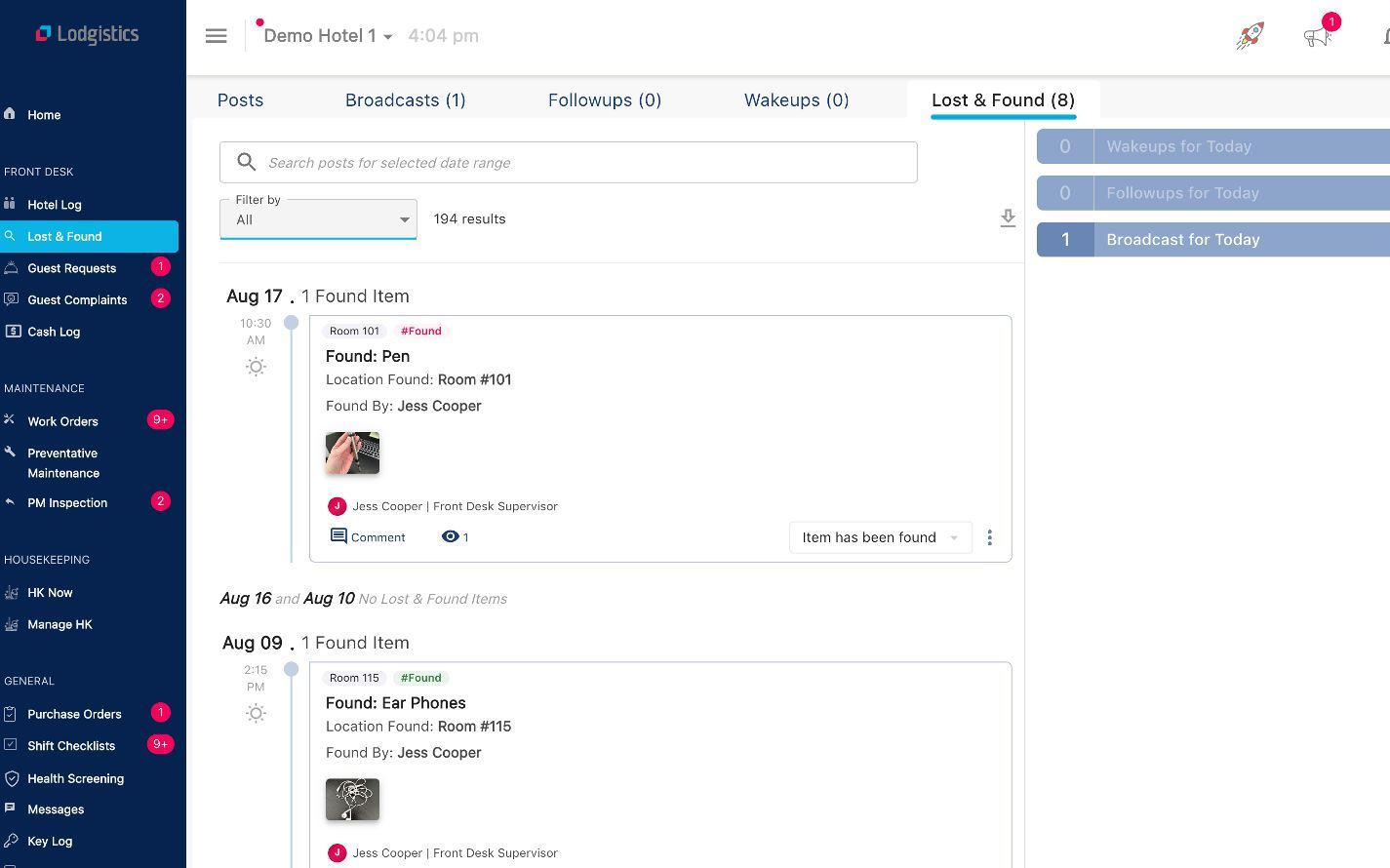Download the lost and found results
Viewport: 1390px width, 868px height.
(x=1008, y=218)
